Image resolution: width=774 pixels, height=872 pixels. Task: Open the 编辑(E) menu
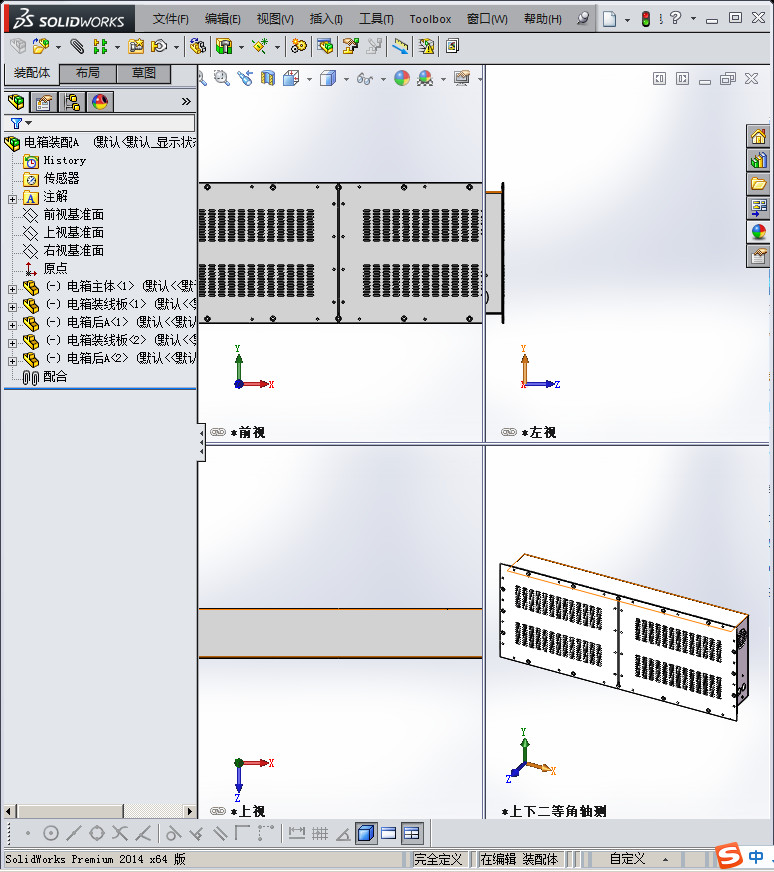pyautogui.click(x=222, y=19)
